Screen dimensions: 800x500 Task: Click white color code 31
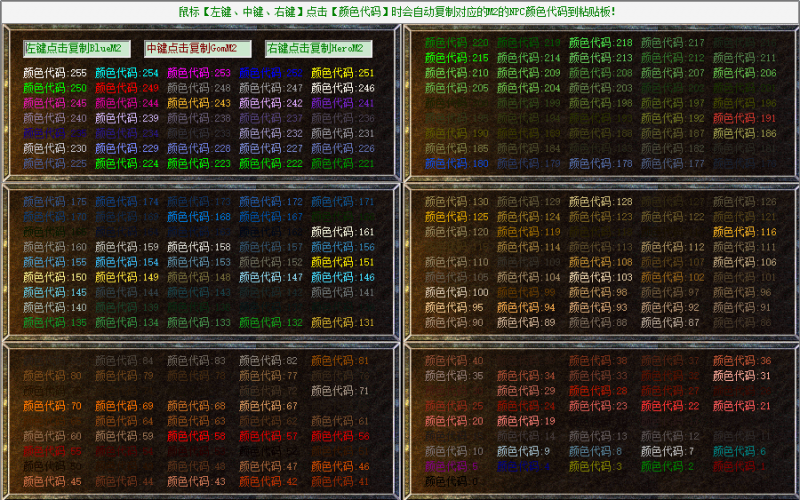(744, 376)
